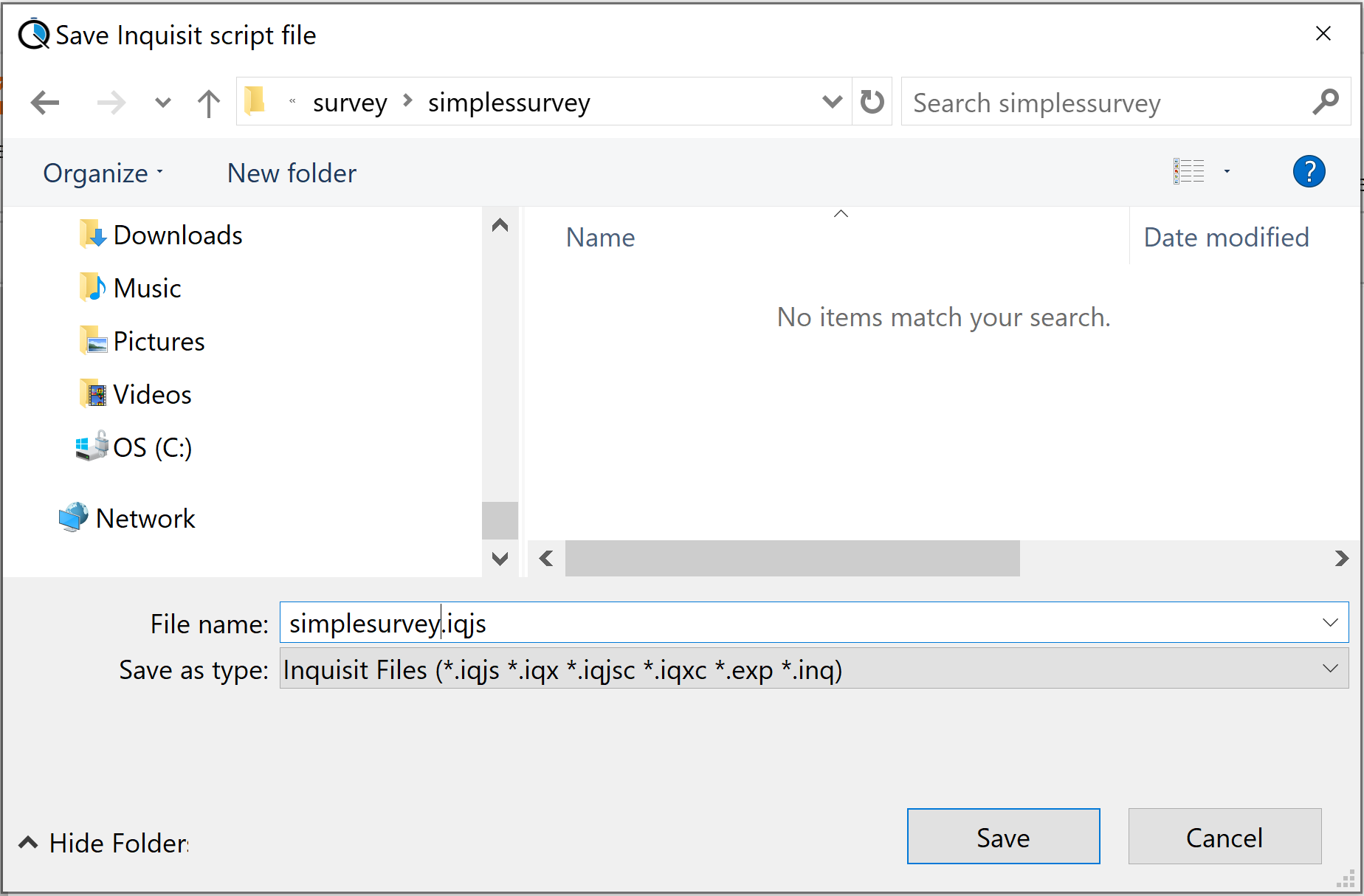Expand the File name history dropdown
The image size is (1364, 896).
pos(1330,623)
